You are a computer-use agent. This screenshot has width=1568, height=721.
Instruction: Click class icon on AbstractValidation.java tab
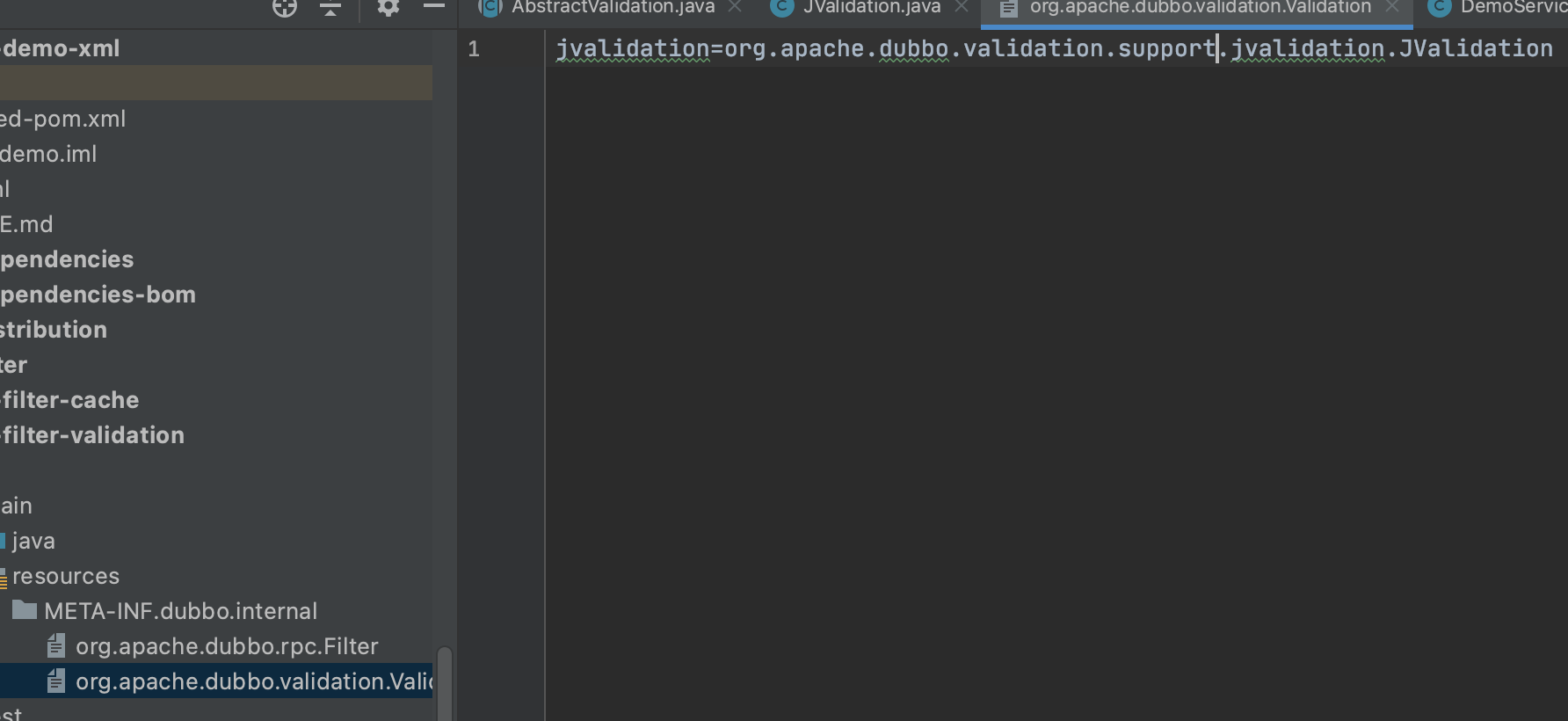[490, 7]
